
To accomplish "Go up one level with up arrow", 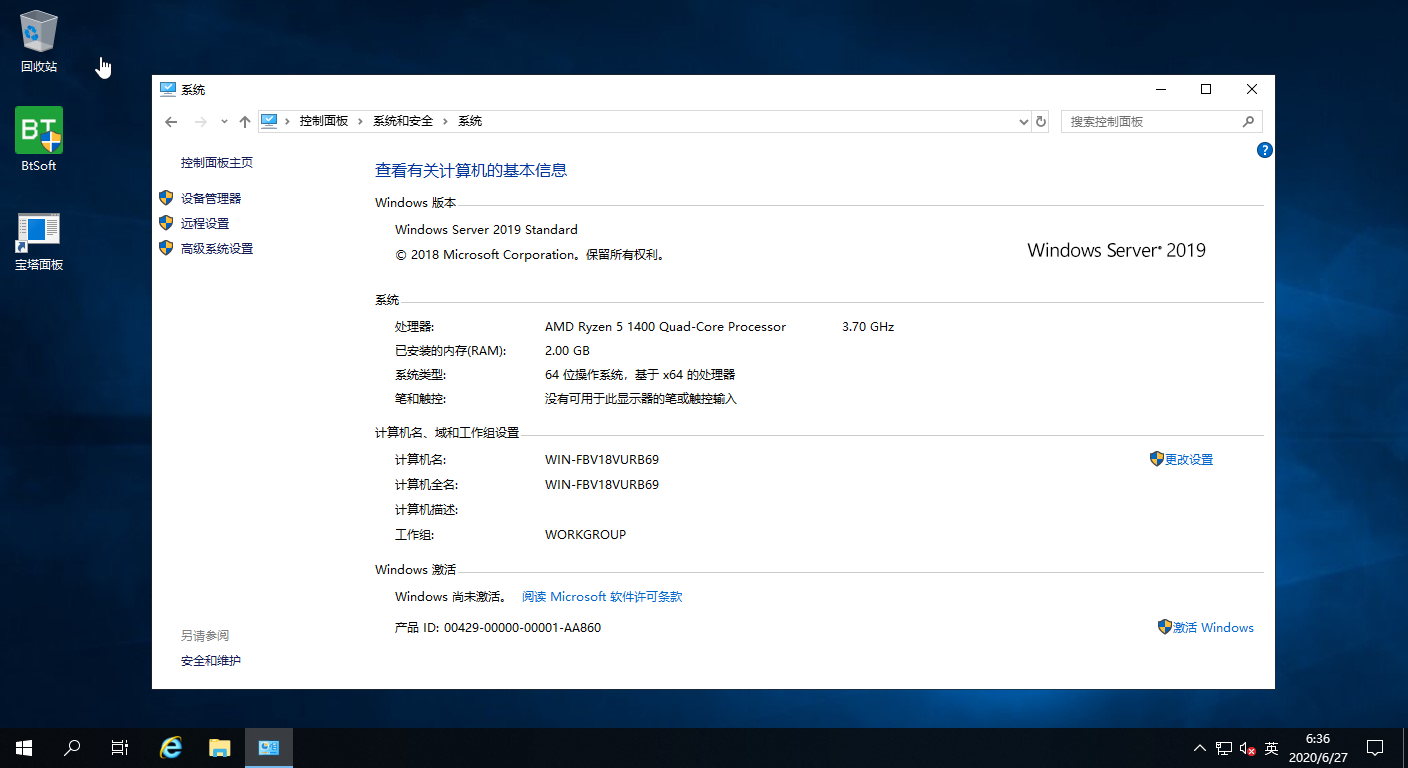I will [245, 121].
